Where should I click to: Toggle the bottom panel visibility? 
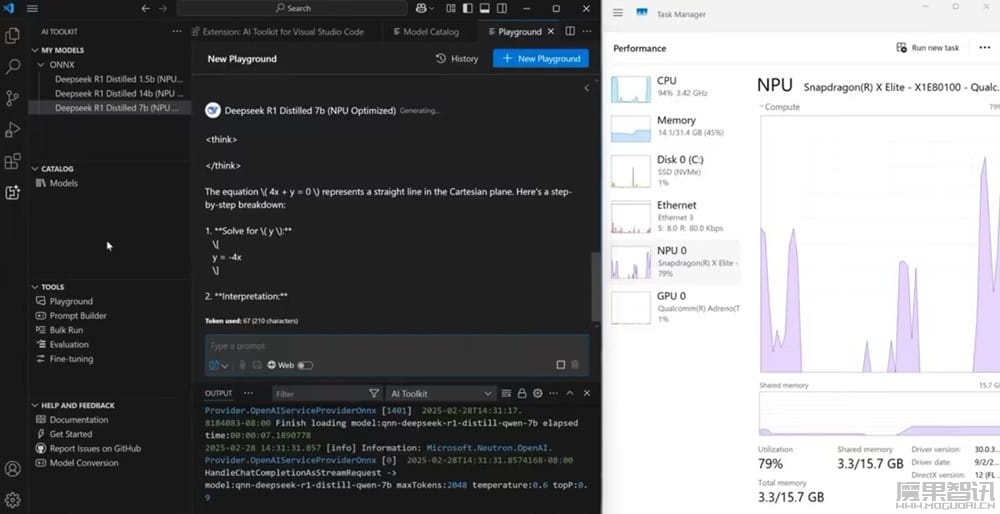tap(485, 8)
